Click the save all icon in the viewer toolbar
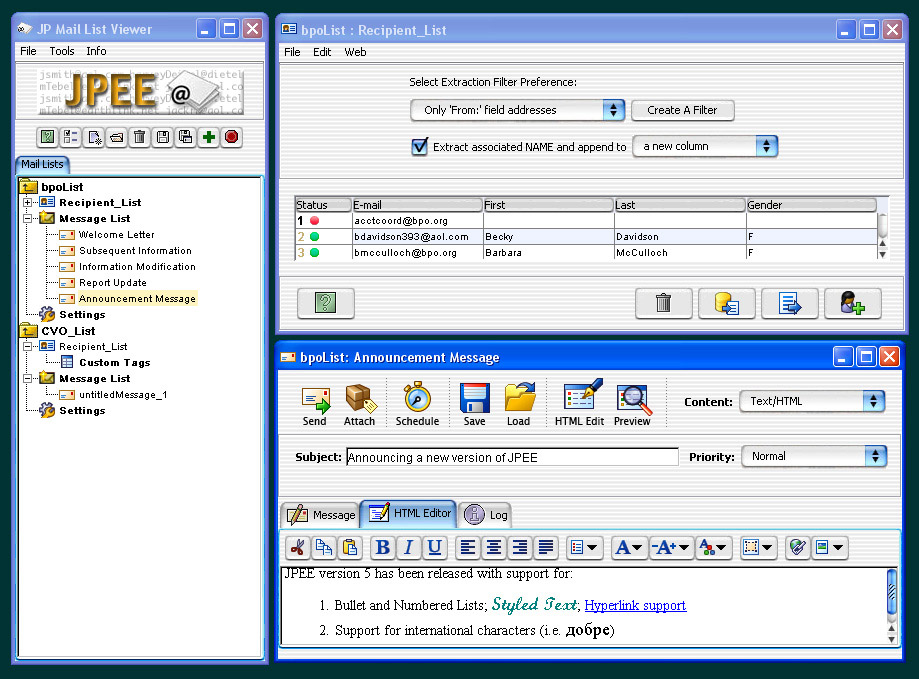Viewport: 919px width, 679px height. 185,138
